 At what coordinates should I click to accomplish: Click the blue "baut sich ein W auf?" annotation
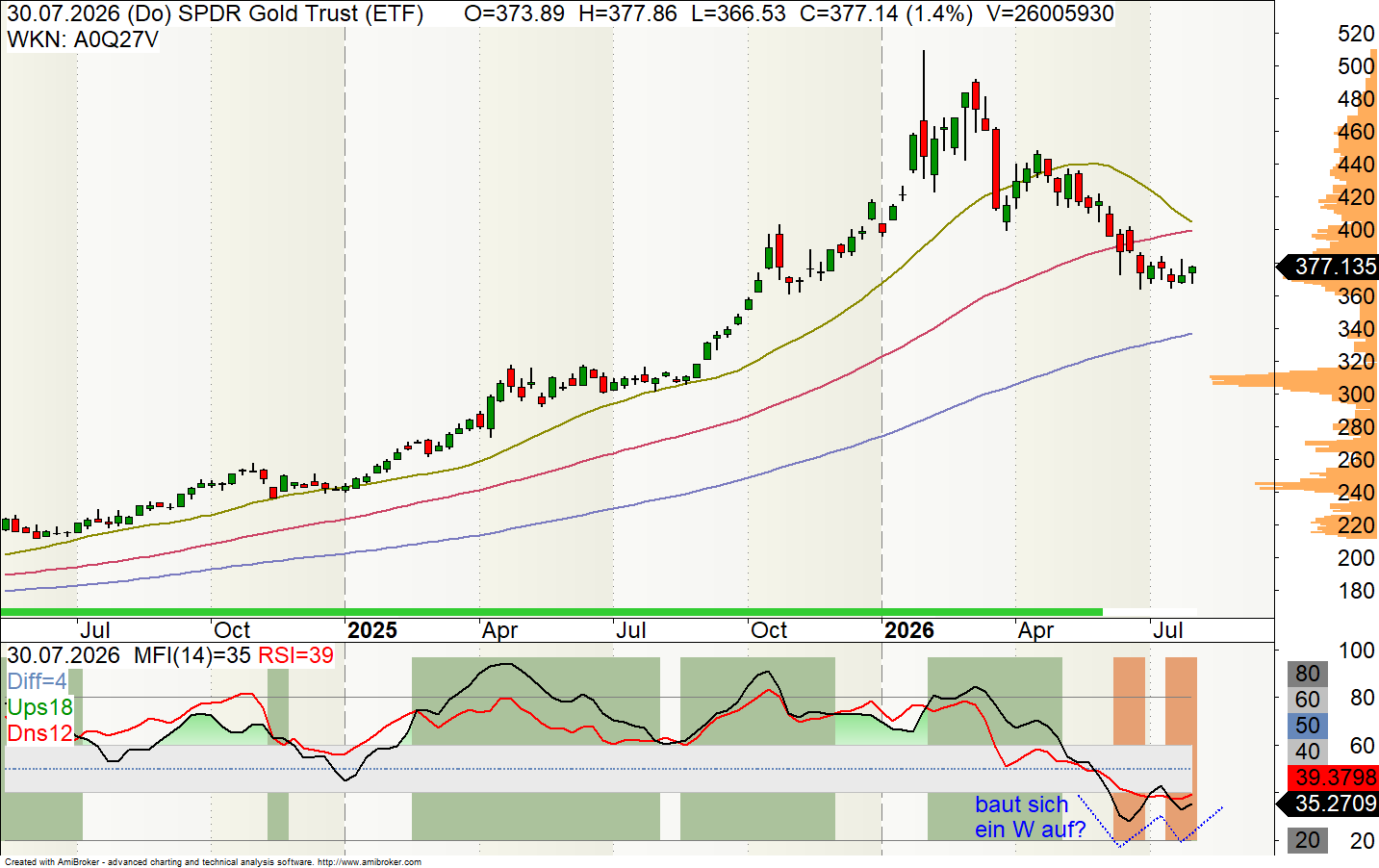tap(1030, 817)
